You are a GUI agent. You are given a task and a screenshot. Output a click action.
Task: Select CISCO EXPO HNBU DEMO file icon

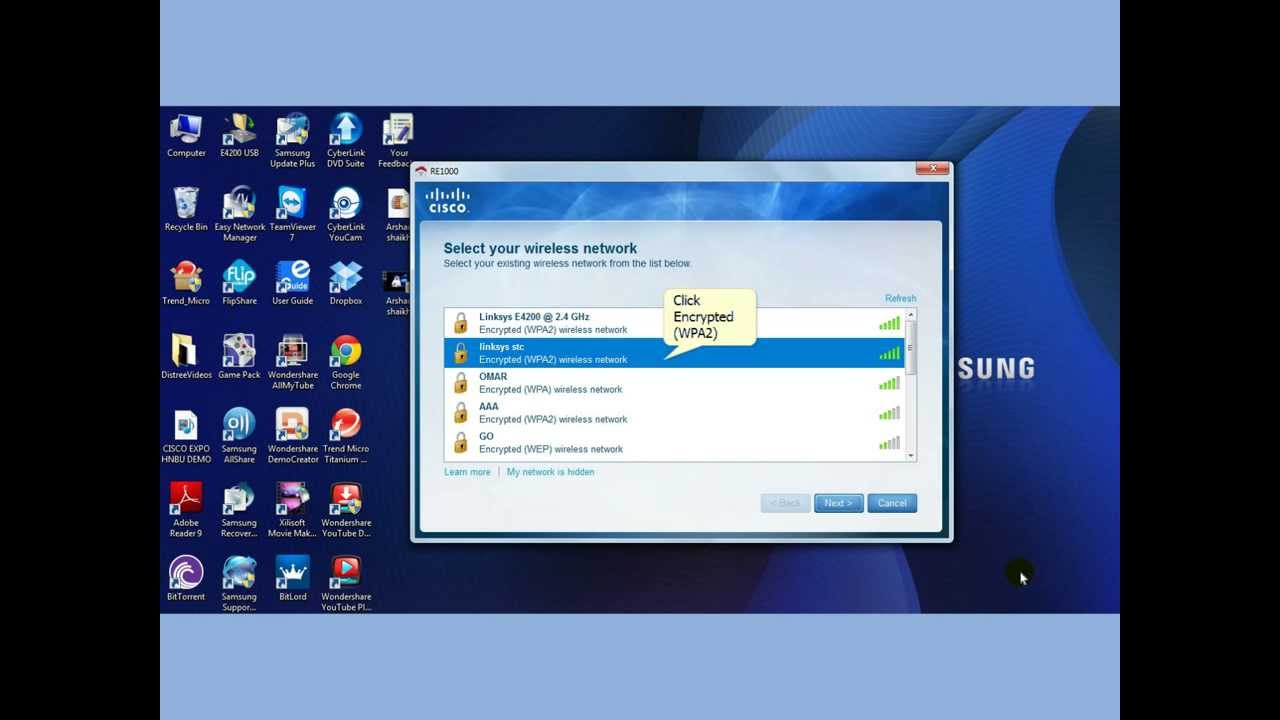click(186, 437)
